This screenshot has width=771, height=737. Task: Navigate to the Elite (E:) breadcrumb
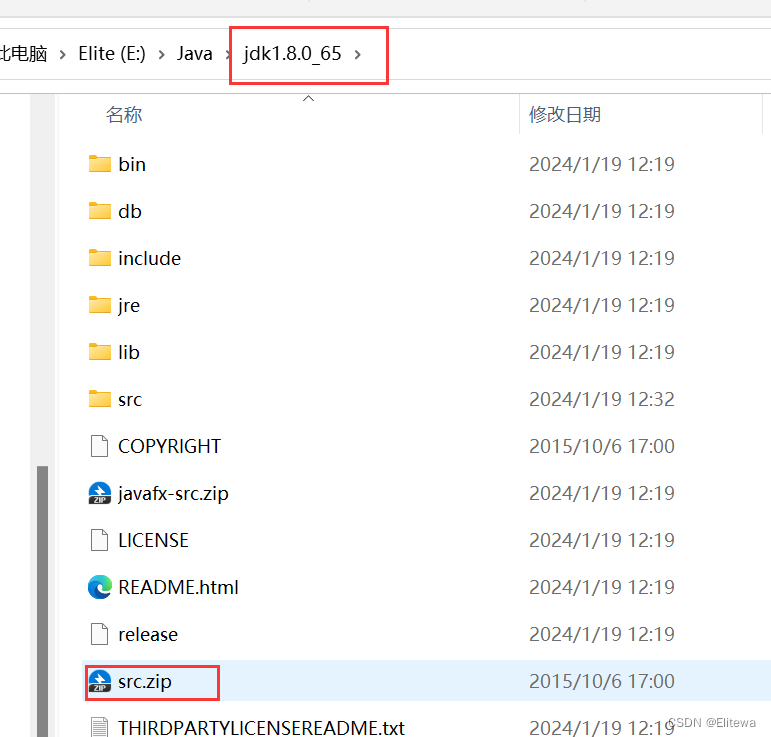pos(112,54)
